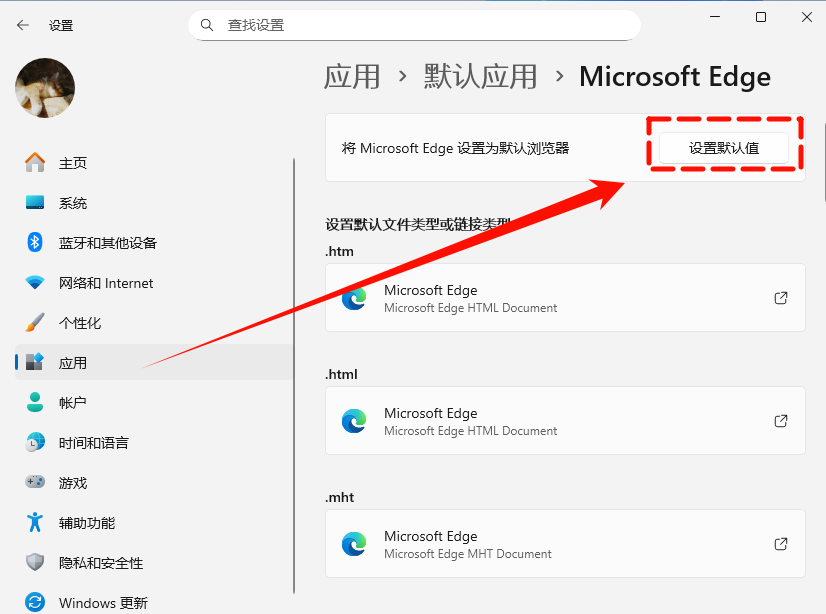
Task: Click the 个性化 paintbrush icon
Action: [x=35, y=323]
